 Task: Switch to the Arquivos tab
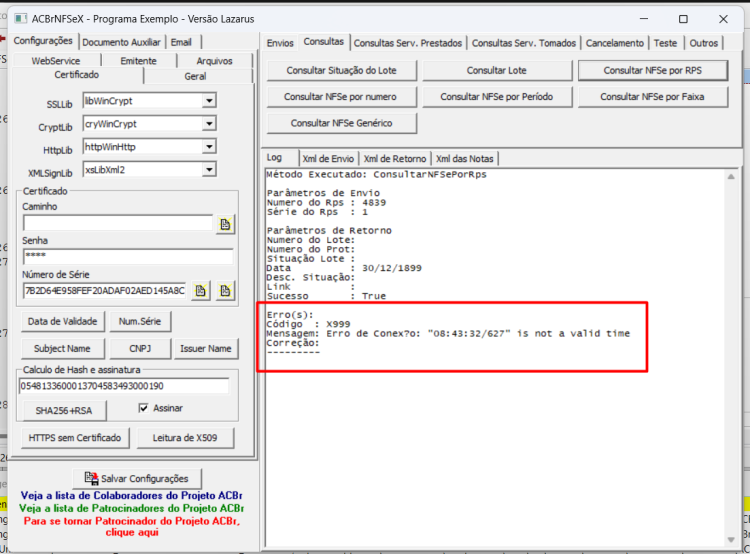(x=214, y=61)
